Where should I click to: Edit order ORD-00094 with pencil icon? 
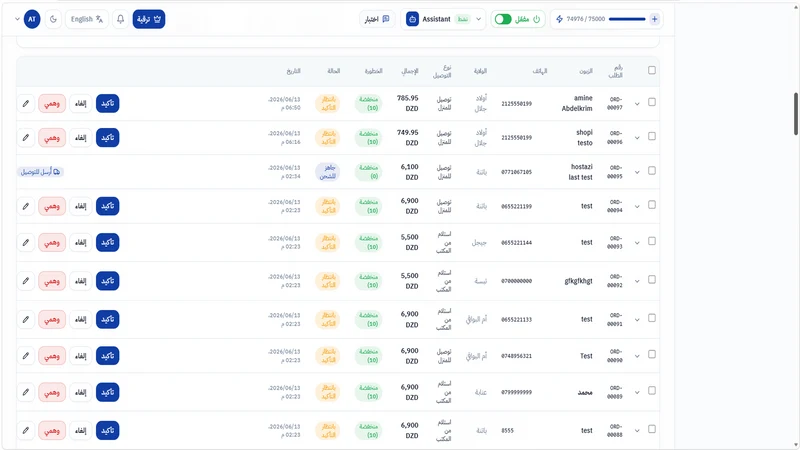pyautogui.click(x=26, y=206)
